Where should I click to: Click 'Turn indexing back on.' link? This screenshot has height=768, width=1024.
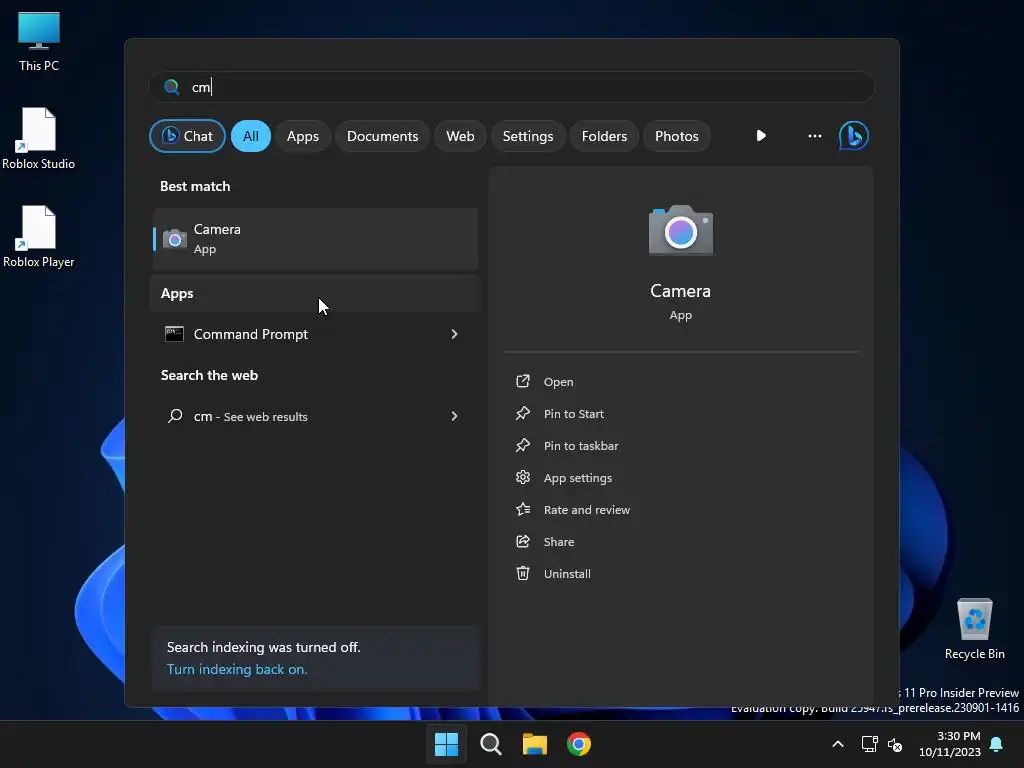(x=236, y=669)
